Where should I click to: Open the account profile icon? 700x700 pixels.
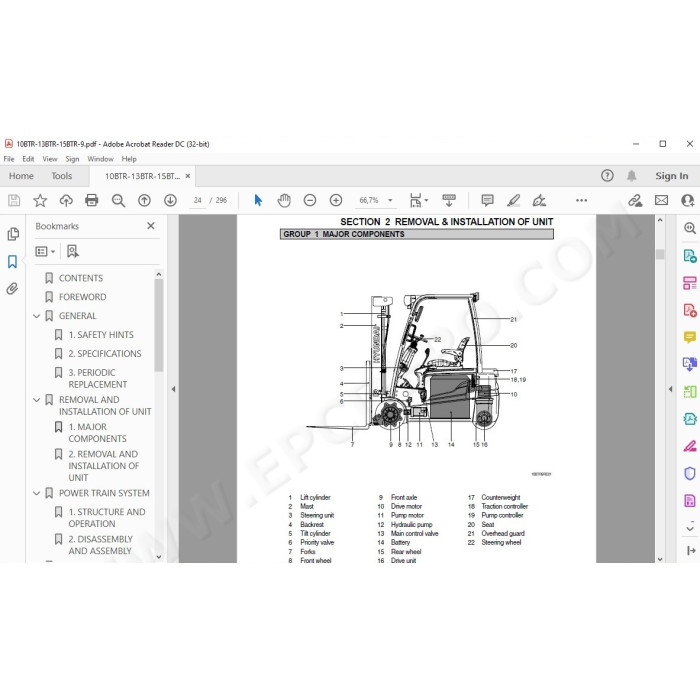tap(688, 200)
